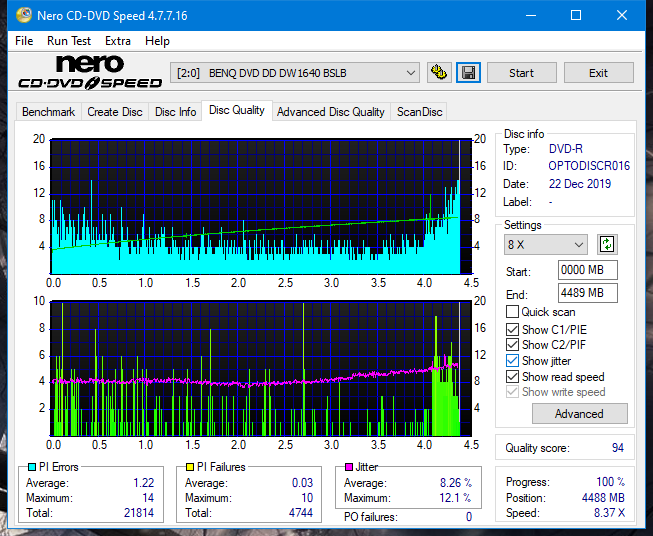Image resolution: width=653 pixels, height=536 pixels.
Task: Click the Nero app icon in title bar
Action: tap(24, 15)
